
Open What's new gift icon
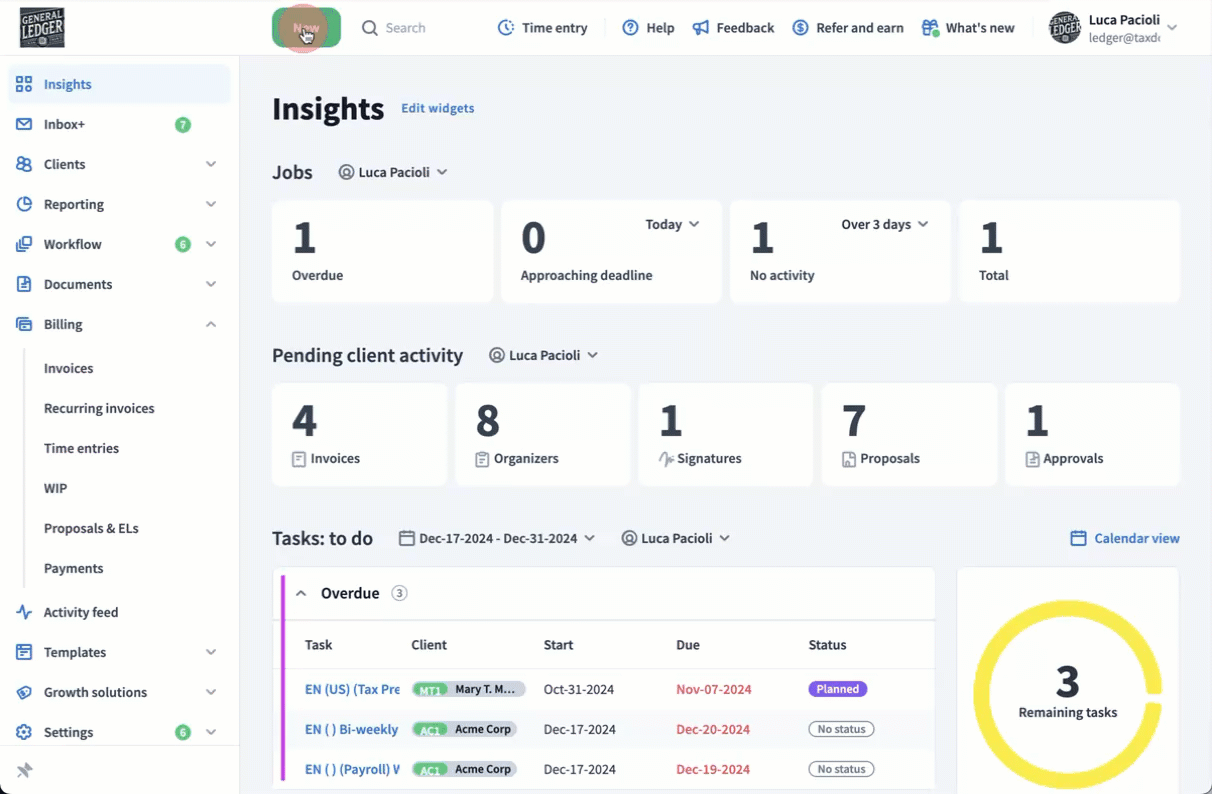[930, 28]
